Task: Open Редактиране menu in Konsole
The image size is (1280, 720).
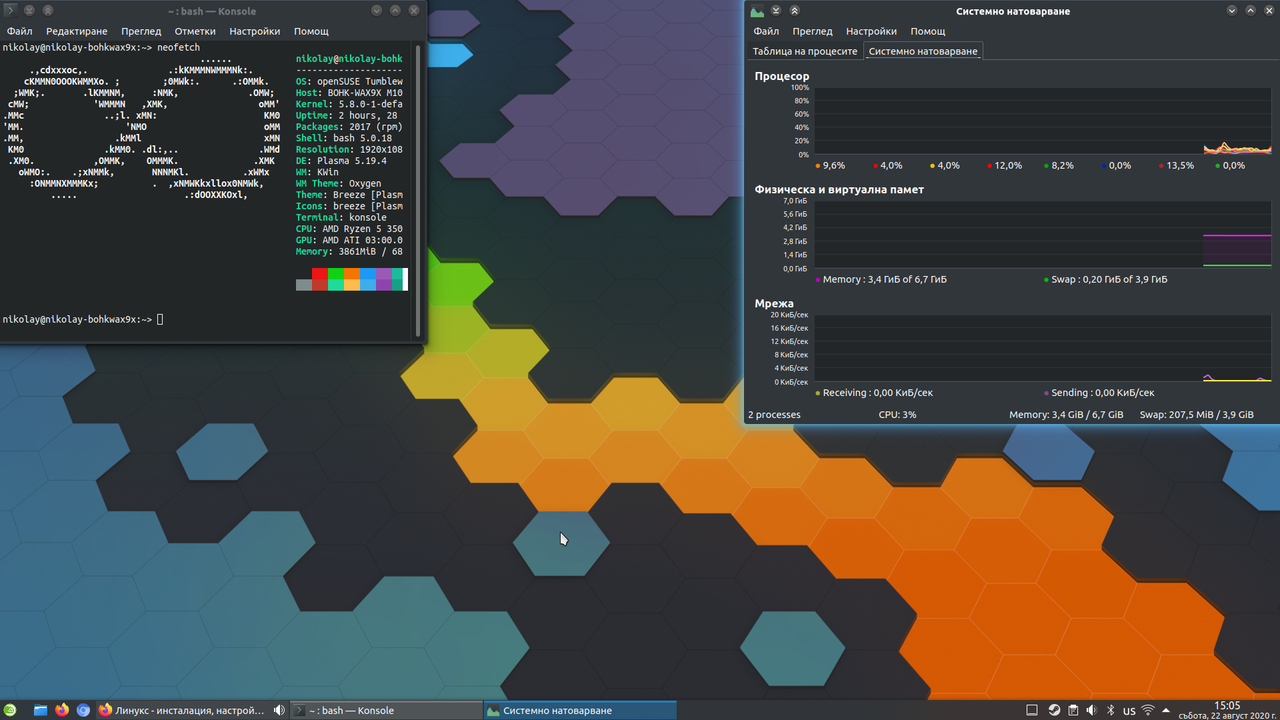Action: 77,31
